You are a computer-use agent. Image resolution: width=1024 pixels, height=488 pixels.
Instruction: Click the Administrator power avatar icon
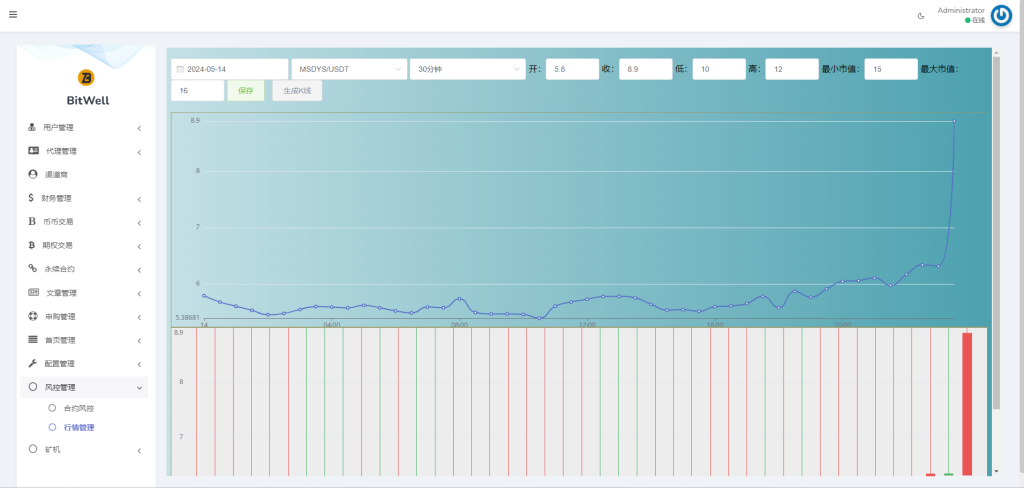click(x=1000, y=15)
